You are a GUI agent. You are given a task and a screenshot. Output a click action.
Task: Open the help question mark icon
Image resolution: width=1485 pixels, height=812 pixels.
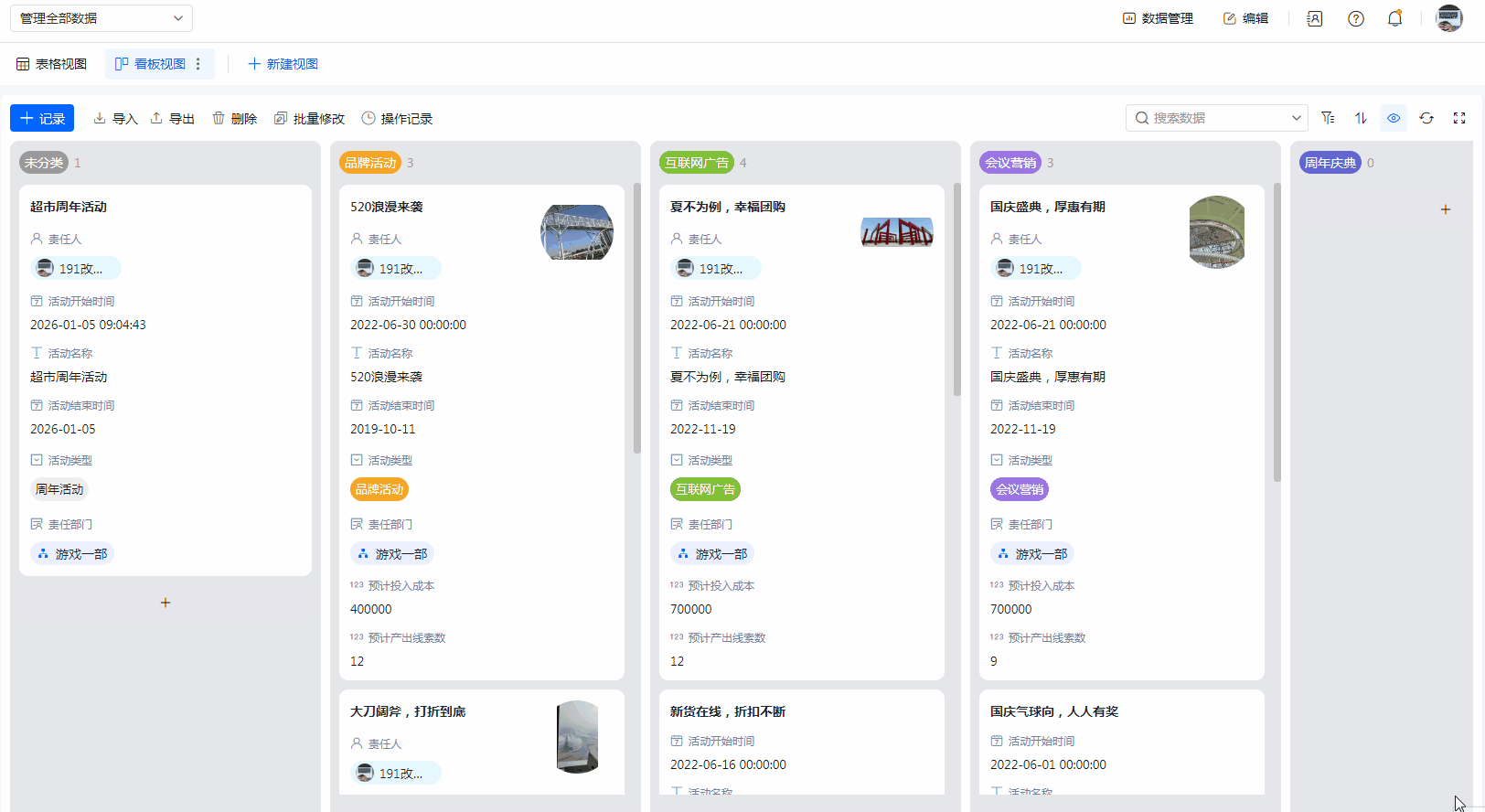pos(1356,18)
